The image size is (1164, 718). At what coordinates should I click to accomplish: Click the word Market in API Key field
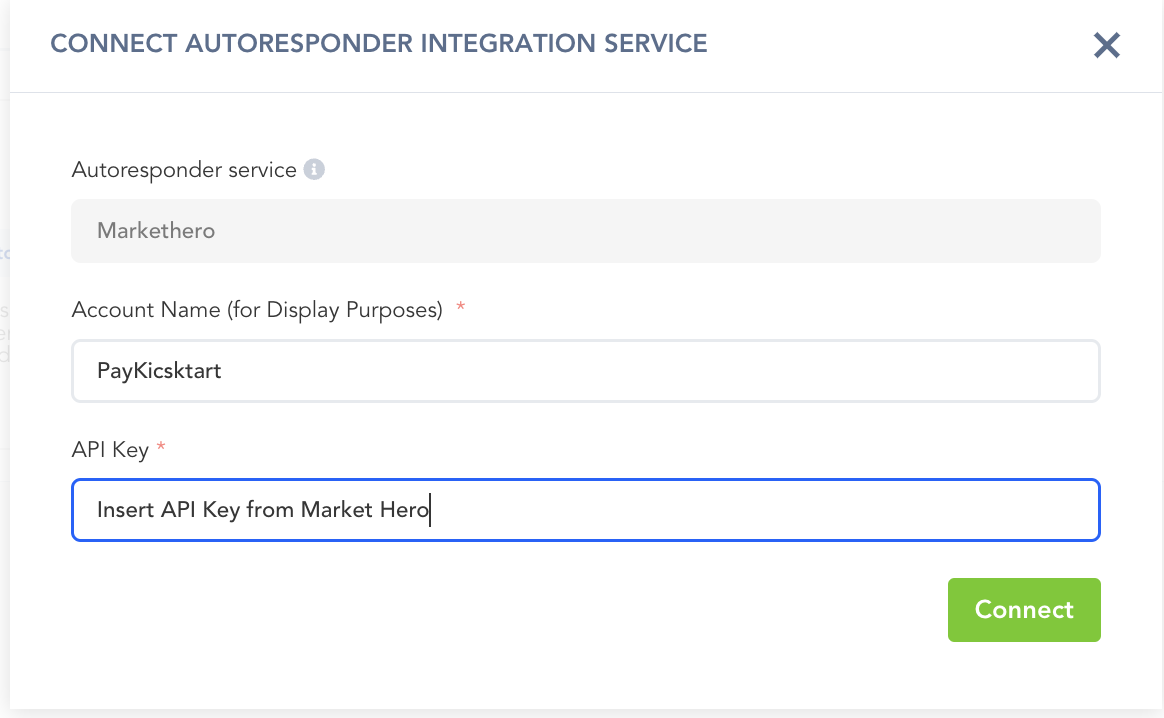coord(336,510)
